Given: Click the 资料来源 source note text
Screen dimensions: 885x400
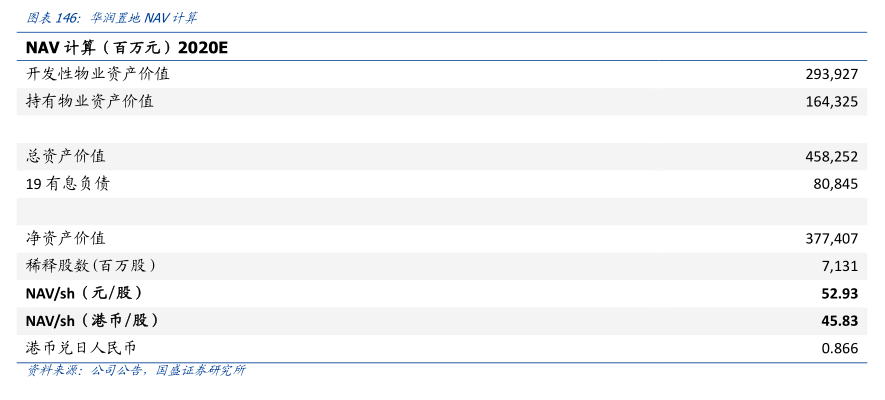Looking at the screenshot, I should pyautogui.click(x=136, y=371).
